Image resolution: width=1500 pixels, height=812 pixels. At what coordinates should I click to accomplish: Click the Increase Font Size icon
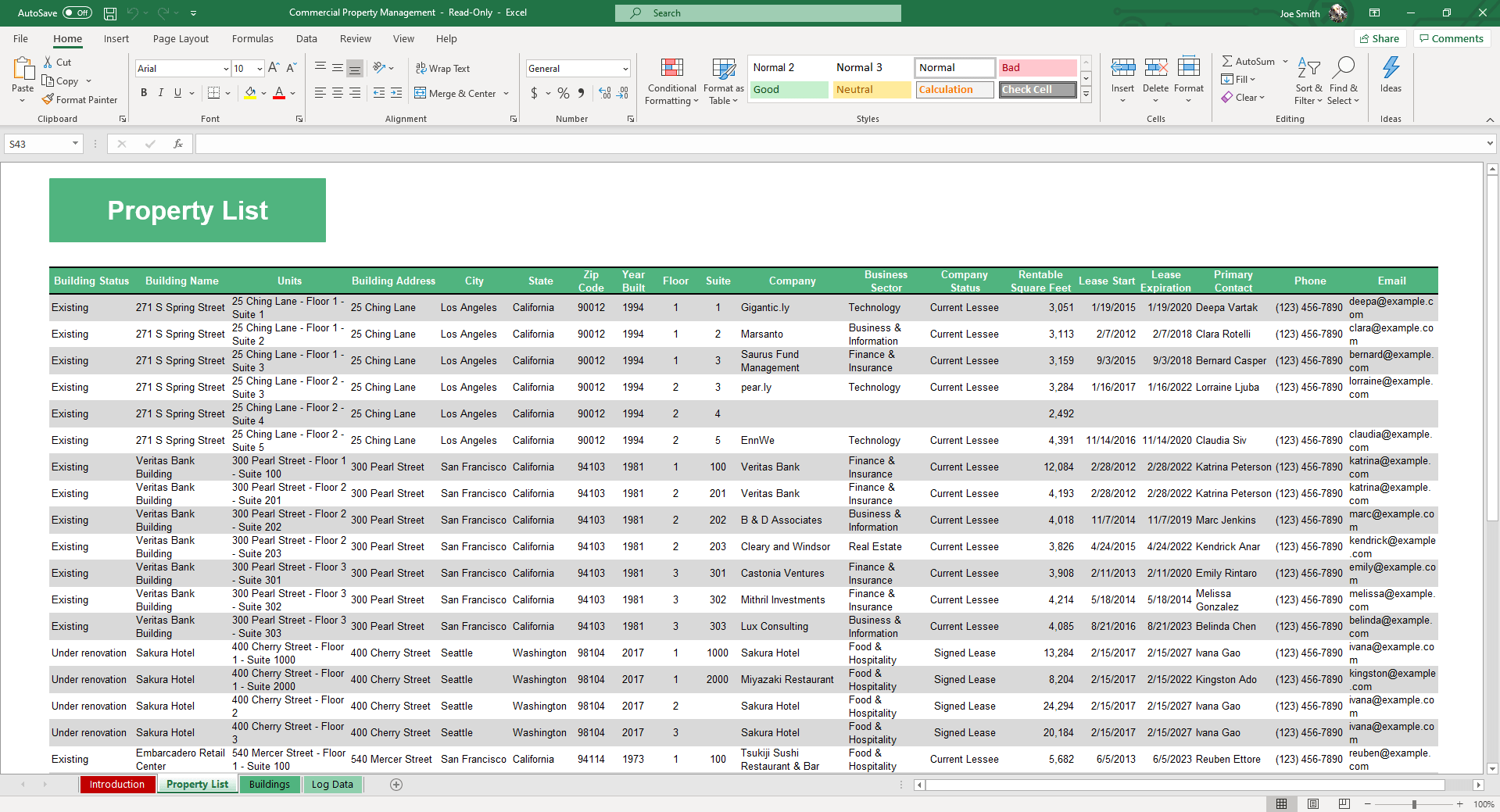tap(273, 68)
